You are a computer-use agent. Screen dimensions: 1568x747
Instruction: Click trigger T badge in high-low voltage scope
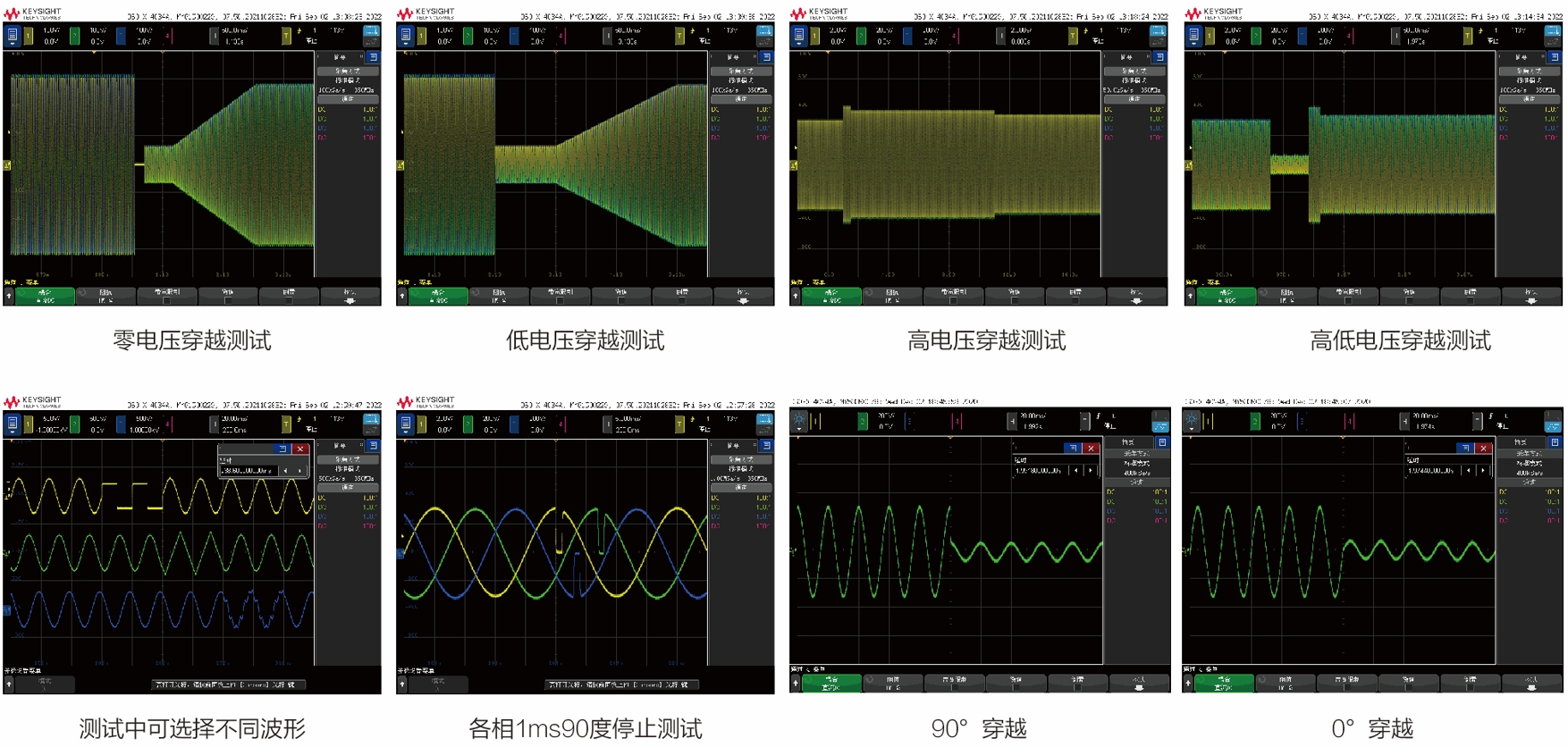click(x=1467, y=35)
